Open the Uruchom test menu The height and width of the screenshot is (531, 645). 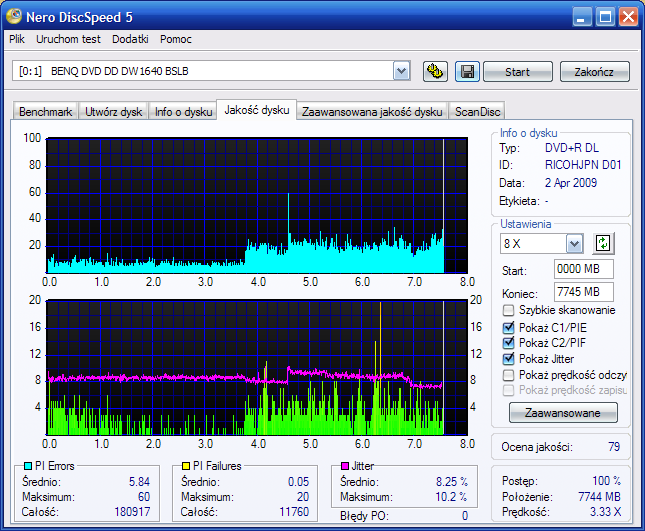68,39
